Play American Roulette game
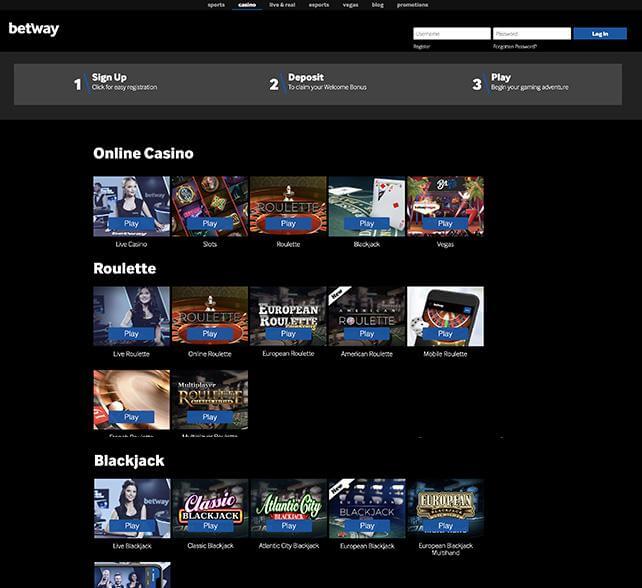 pyautogui.click(x=367, y=334)
